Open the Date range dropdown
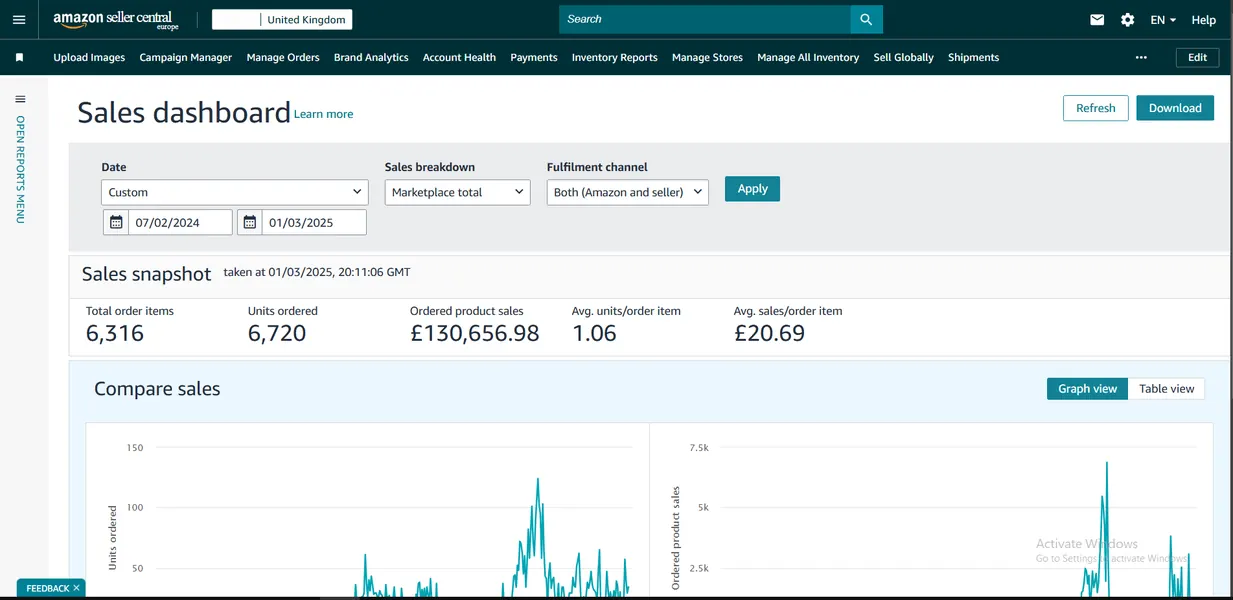Image resolution: width=1233 pixels, height=600 pixels. pyautogui.click(x=235, y=192)
